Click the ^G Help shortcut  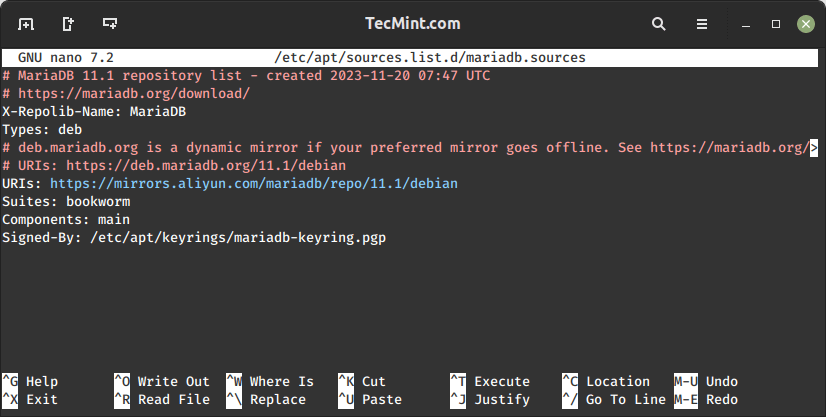(x=31, y=381)
